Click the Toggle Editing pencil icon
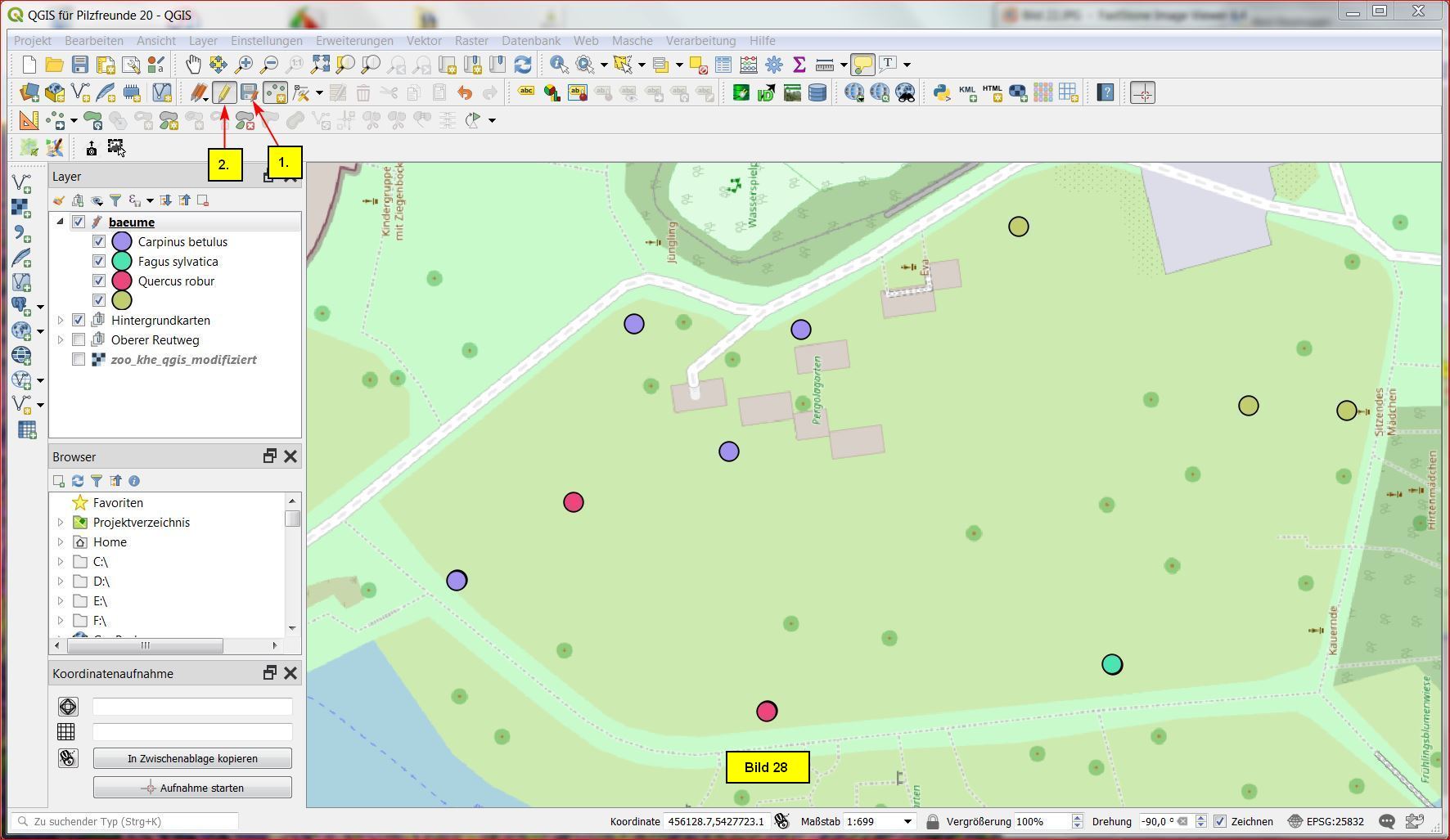This screenshot has height=840, width=1450. pos(223,93)
